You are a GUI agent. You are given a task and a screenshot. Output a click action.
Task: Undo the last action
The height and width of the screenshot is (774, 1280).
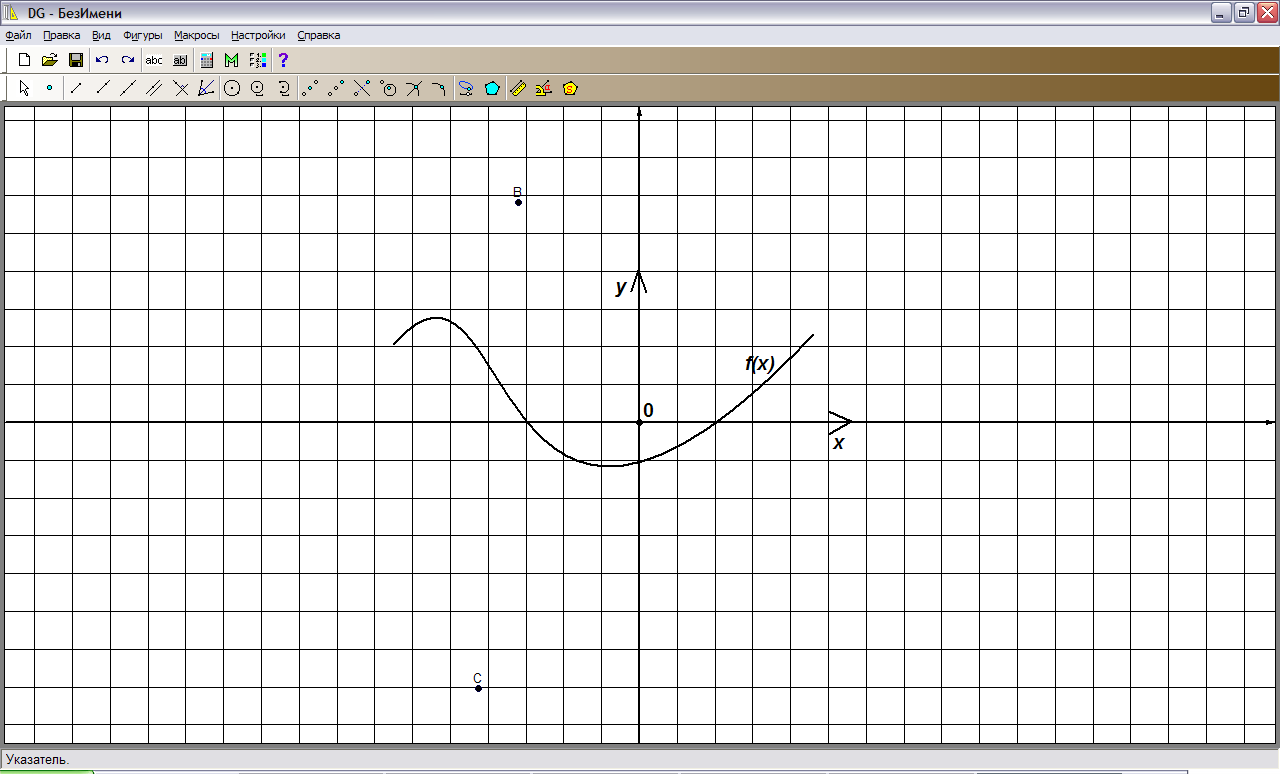[102, 60]
